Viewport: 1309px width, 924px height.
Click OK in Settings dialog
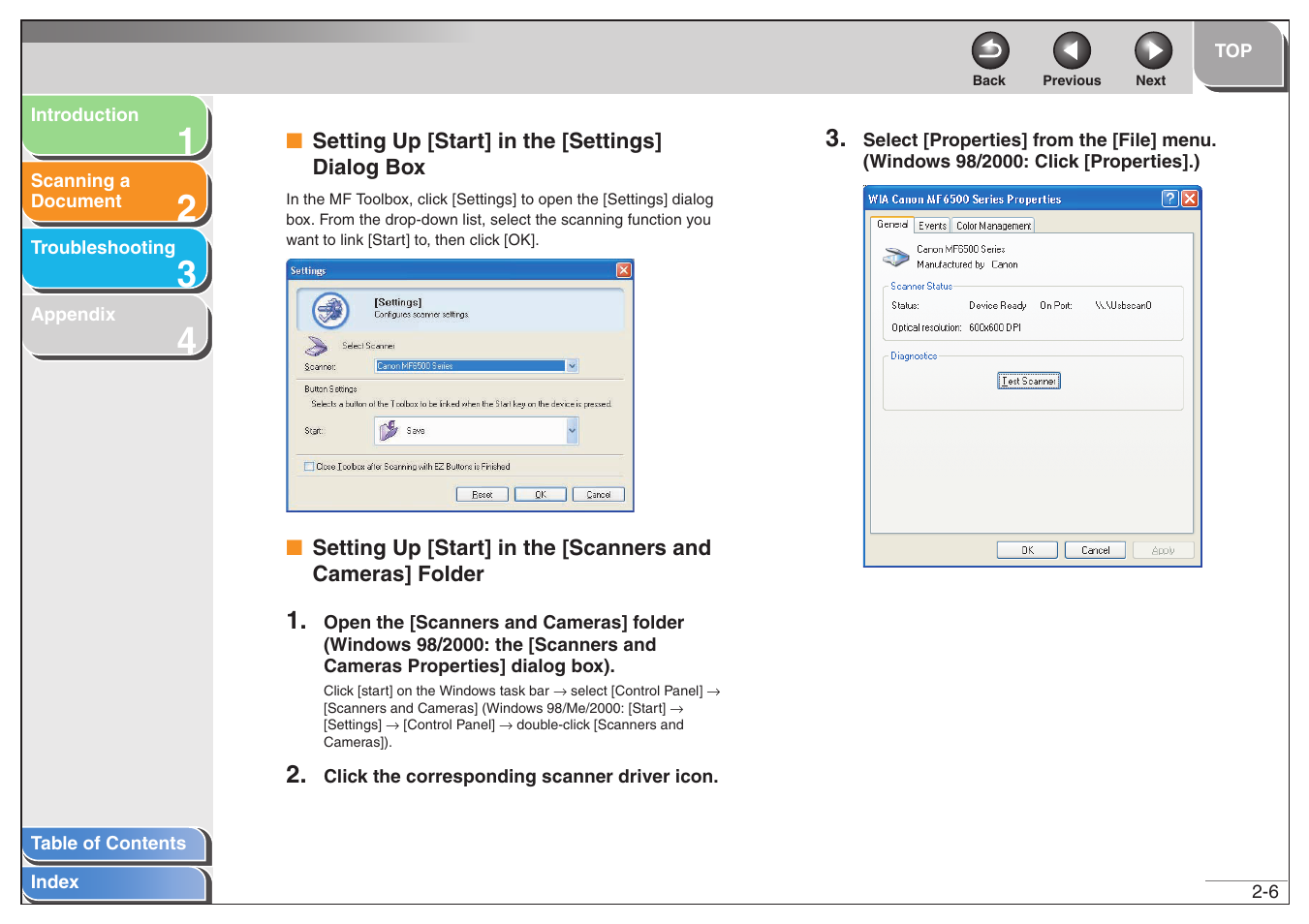tap(541, 494)
